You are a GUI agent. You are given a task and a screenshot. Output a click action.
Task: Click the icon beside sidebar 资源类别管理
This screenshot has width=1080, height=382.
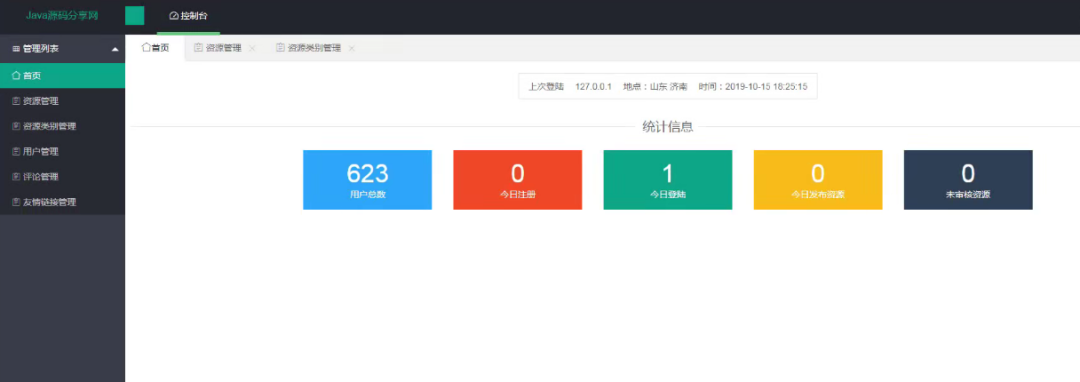click(x=17, y=127)
